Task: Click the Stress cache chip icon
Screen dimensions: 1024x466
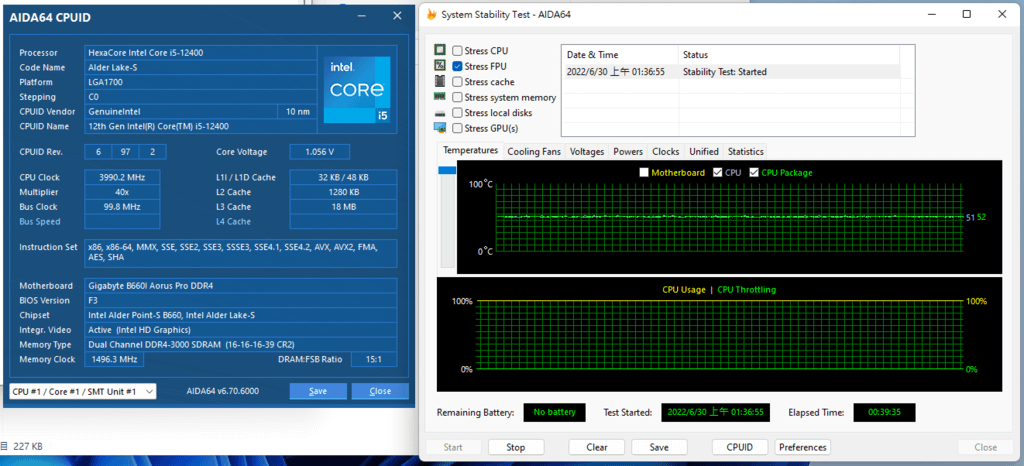Action: point(440,82)
